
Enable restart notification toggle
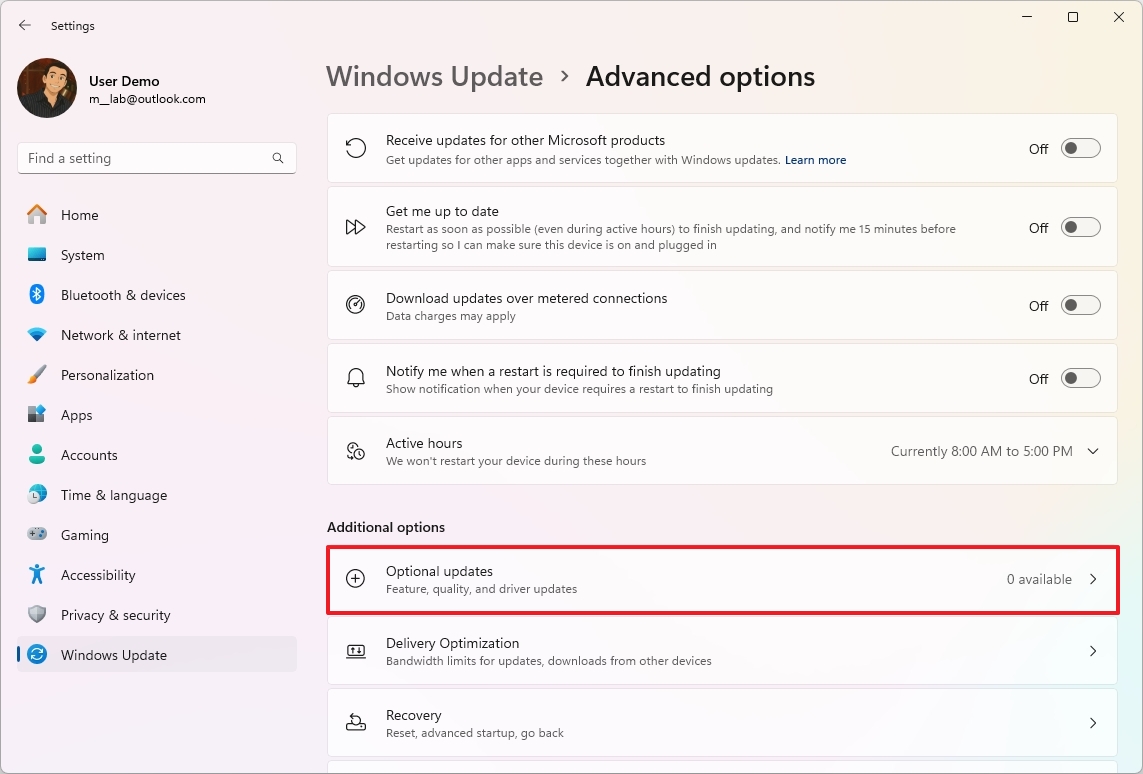click(1080, 378)
